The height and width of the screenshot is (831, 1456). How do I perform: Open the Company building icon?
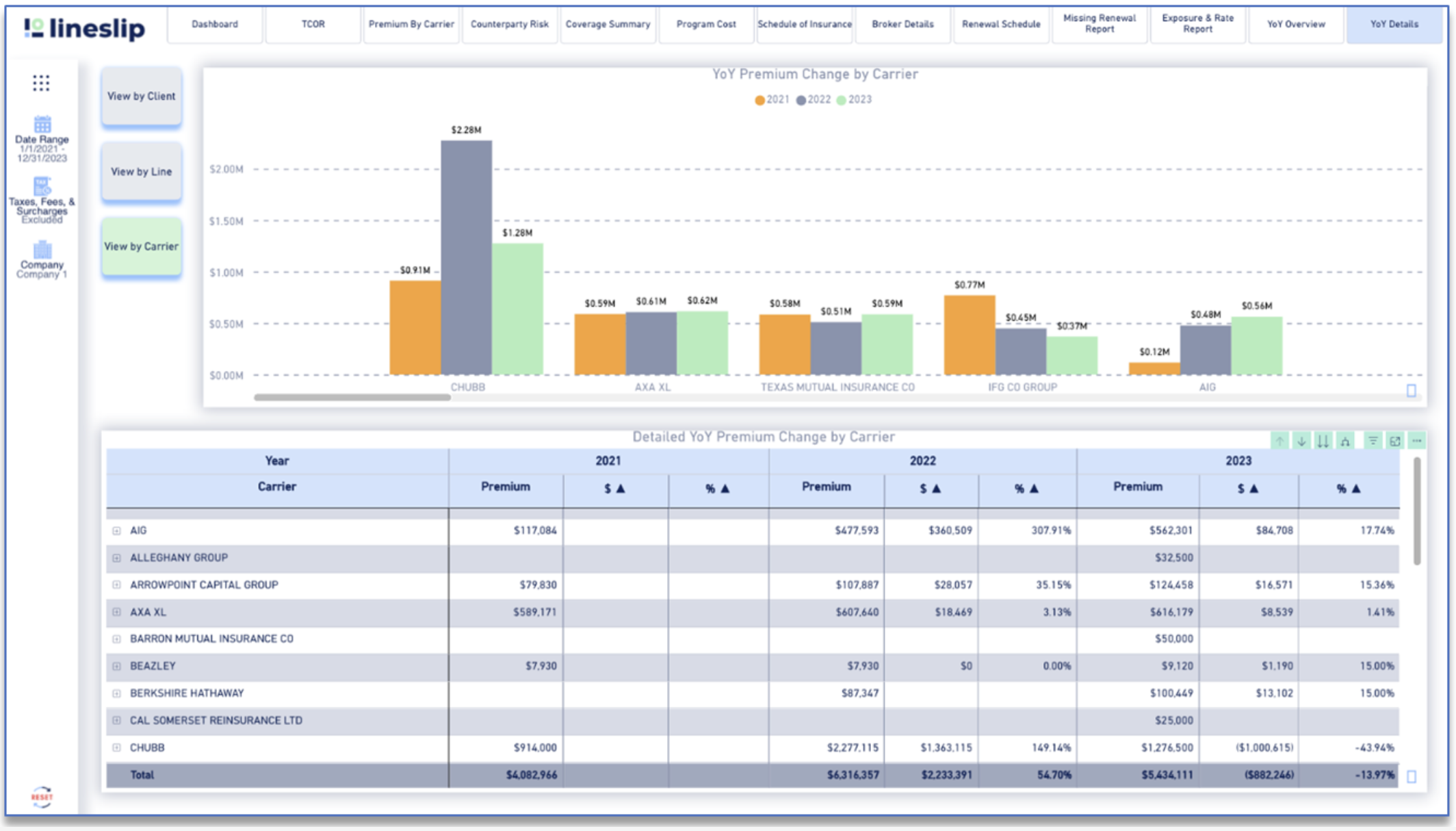coord(42,249)
